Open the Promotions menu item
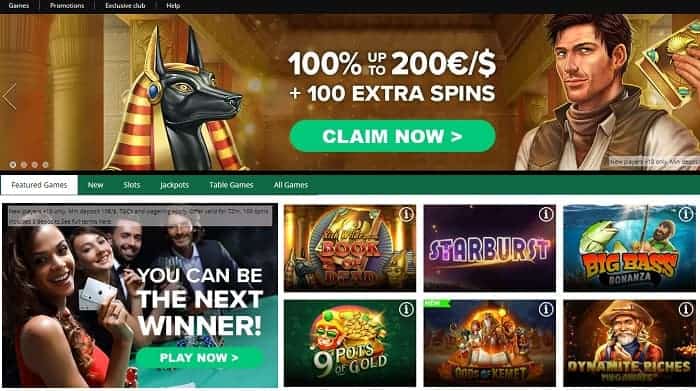Screen dimensions: 700x391 (x=67, y=5)
